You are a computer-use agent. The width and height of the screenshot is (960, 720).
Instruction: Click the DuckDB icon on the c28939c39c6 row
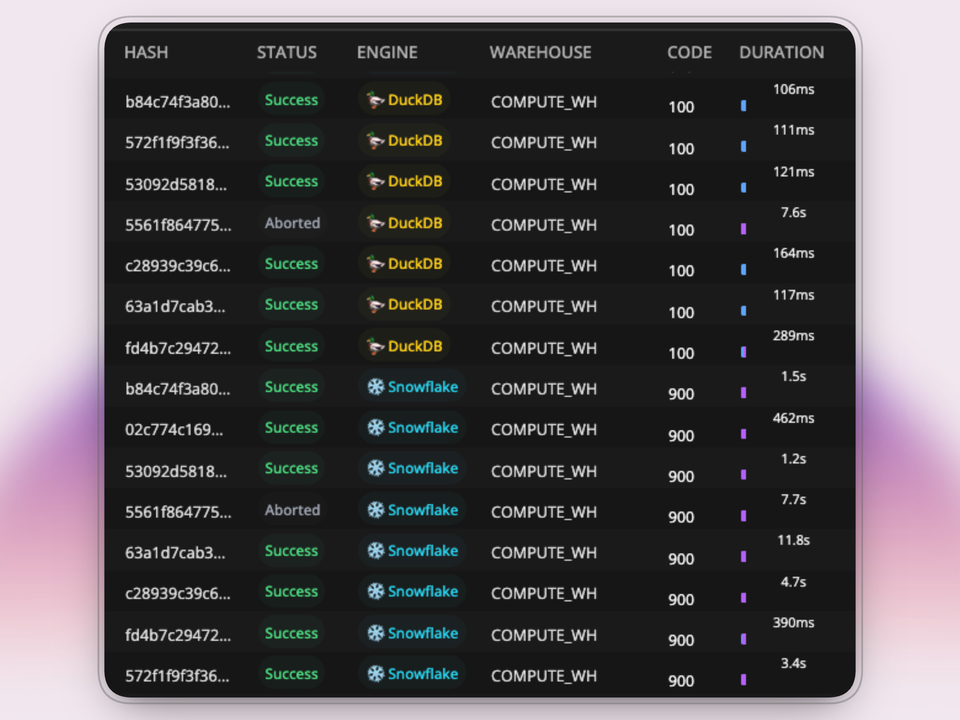(x=378, y=263)
